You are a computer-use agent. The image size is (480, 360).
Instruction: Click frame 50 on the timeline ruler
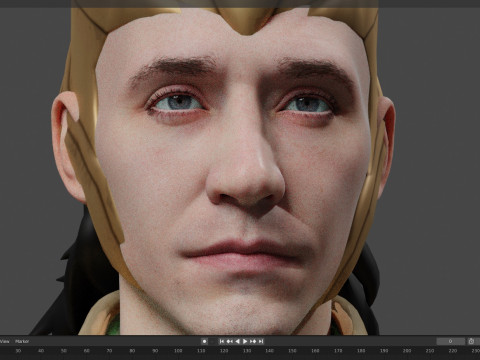tap(64, 351)
